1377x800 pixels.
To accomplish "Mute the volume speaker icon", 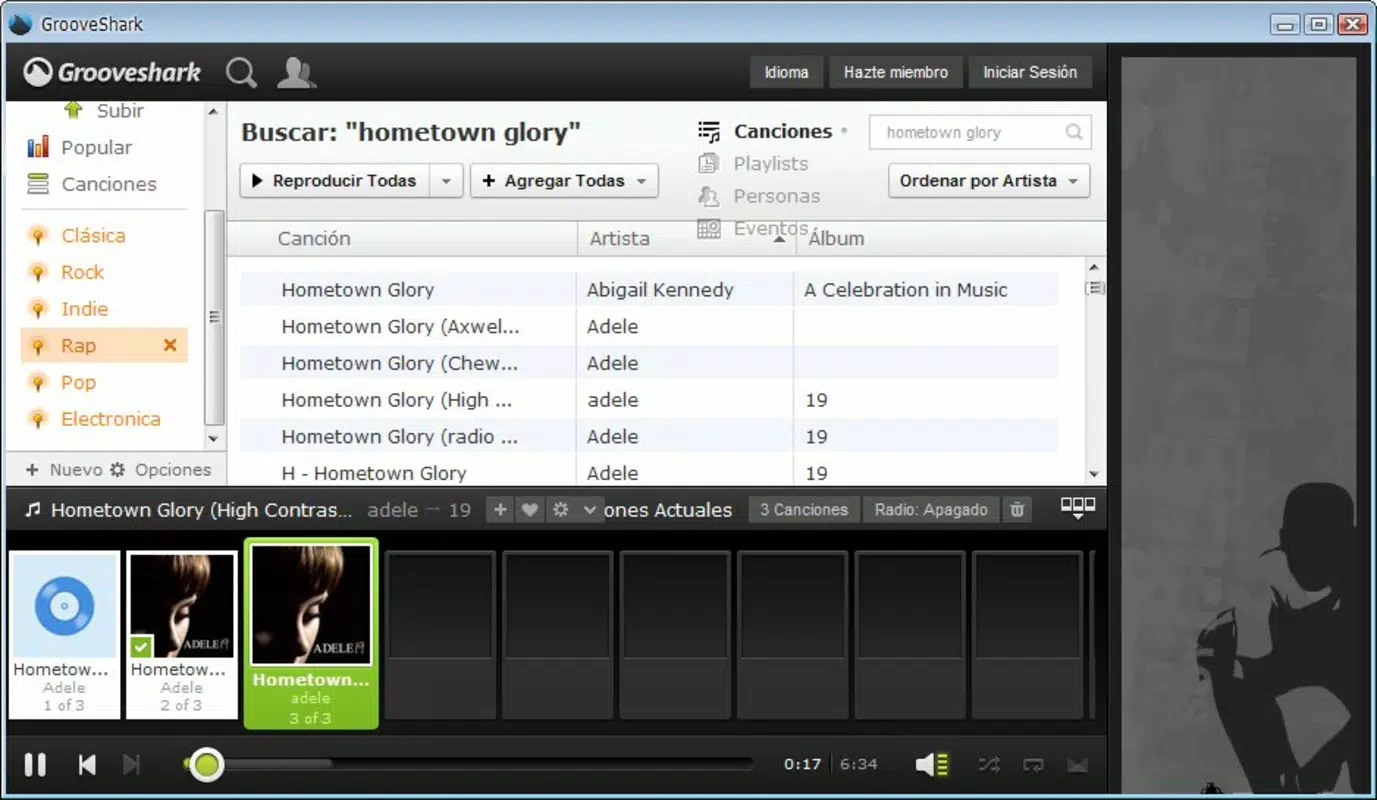I will tap(931, 765).
